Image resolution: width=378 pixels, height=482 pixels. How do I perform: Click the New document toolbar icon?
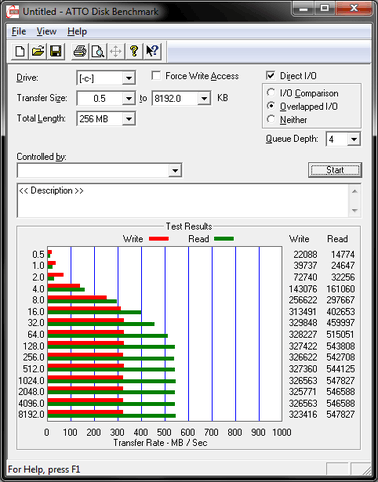[x=20, y=51]
